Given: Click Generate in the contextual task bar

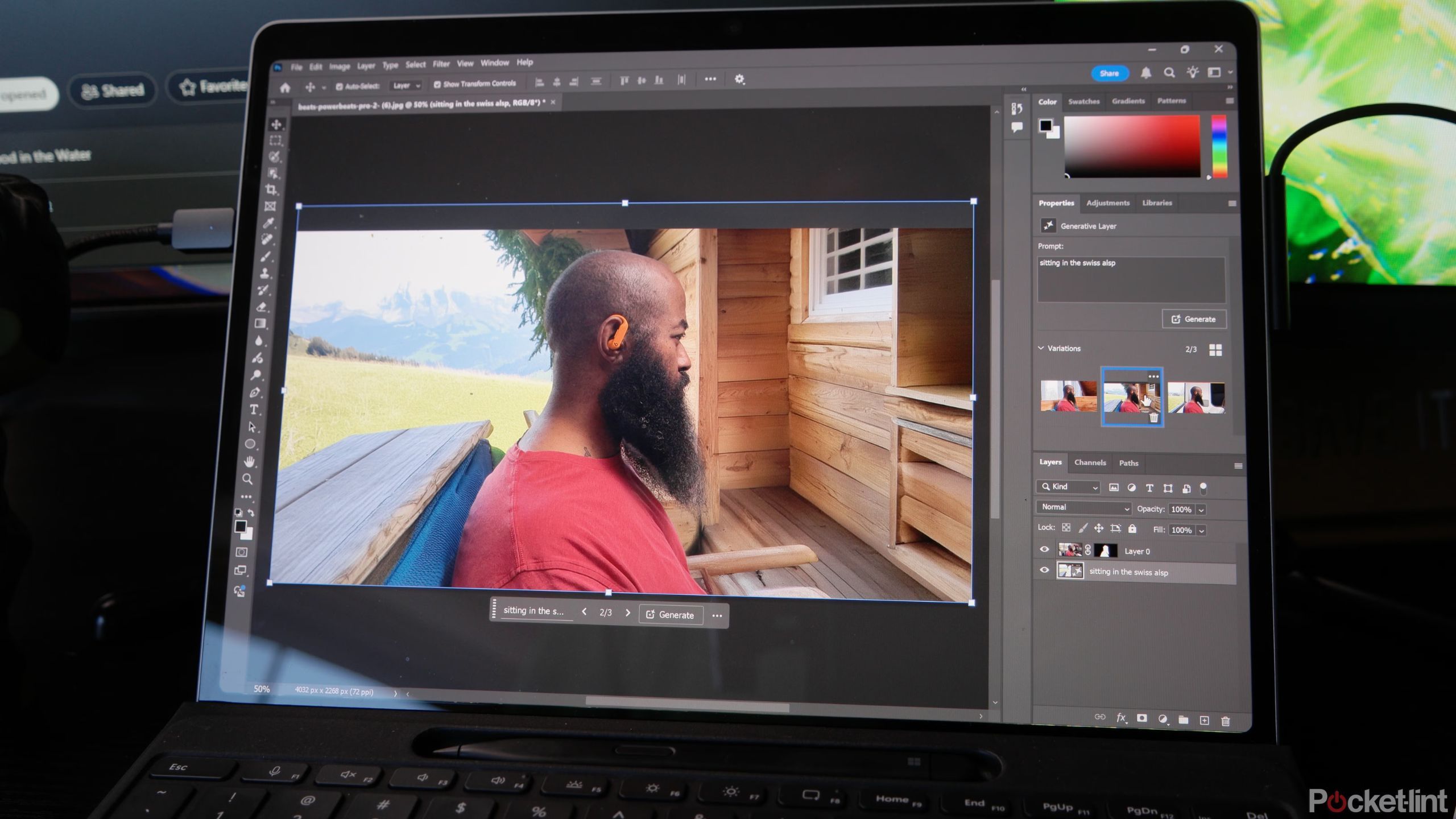Looking at the screenshot, I should [x=671, y=615].
